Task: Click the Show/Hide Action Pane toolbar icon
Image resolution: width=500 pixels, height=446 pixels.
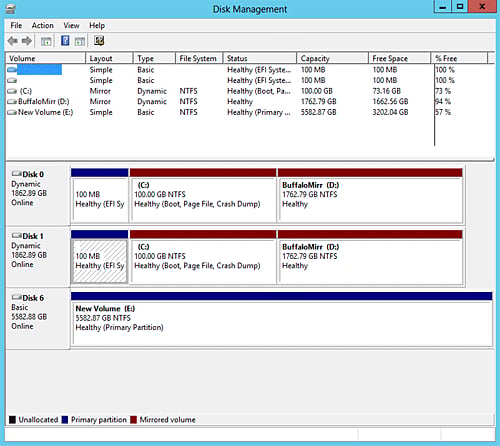Action: pyautogui.click(x=79, y=41)
